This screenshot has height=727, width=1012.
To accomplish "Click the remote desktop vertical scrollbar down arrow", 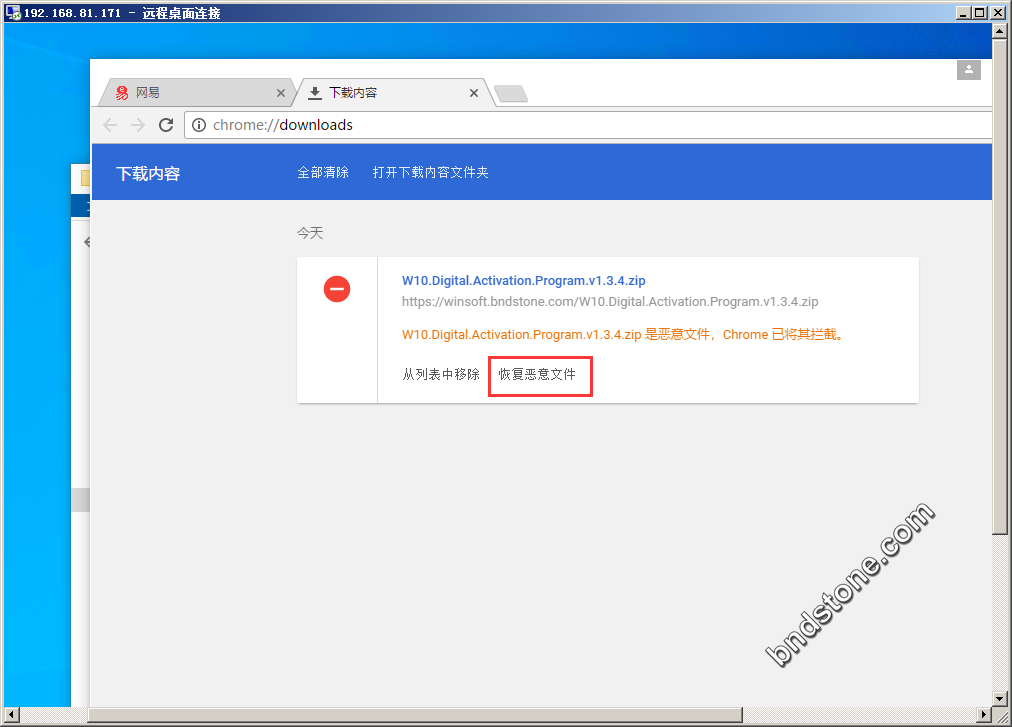I will pos(999,698).
